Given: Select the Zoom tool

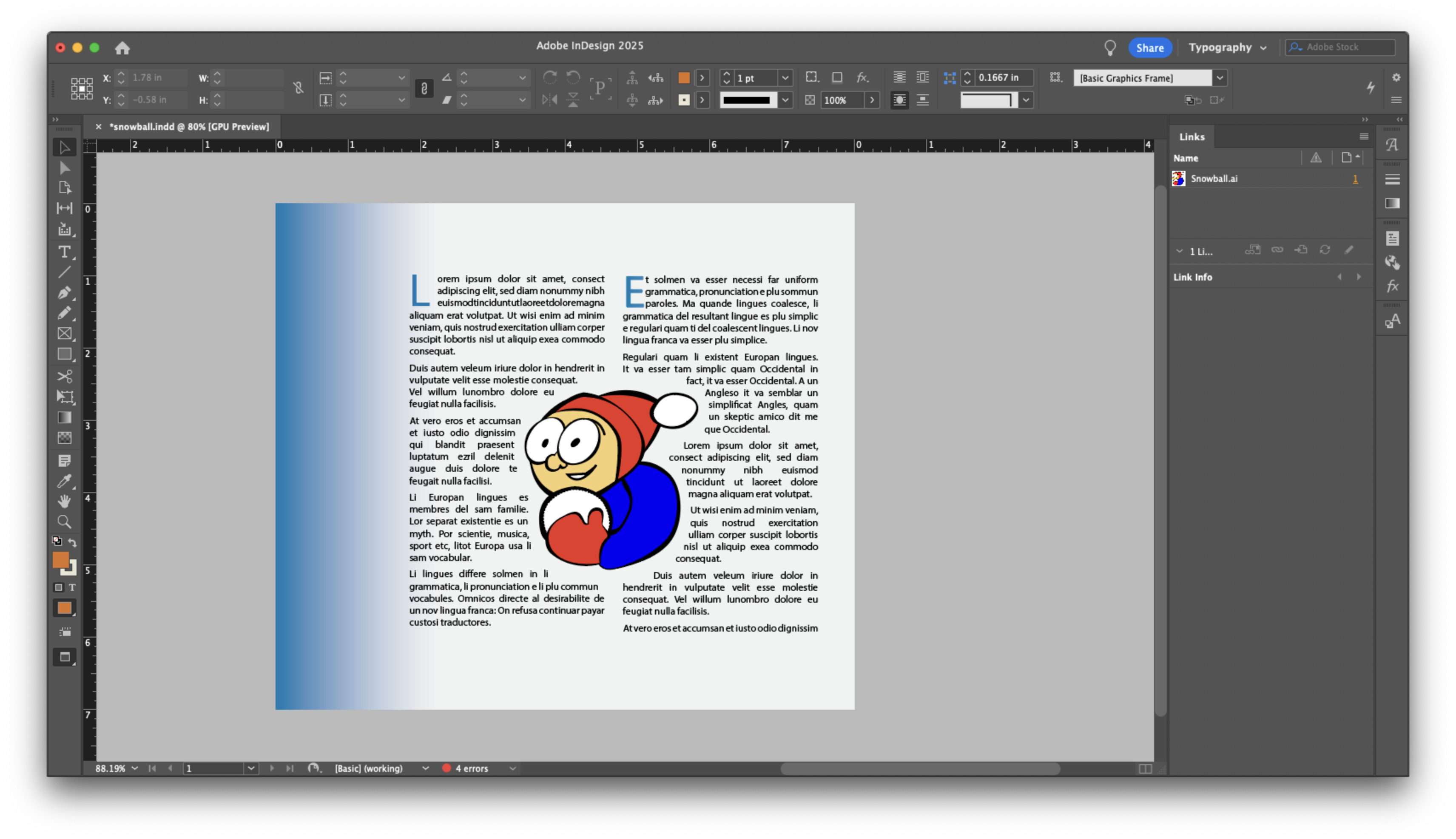Looking at the screenshot, I should 64,522.
